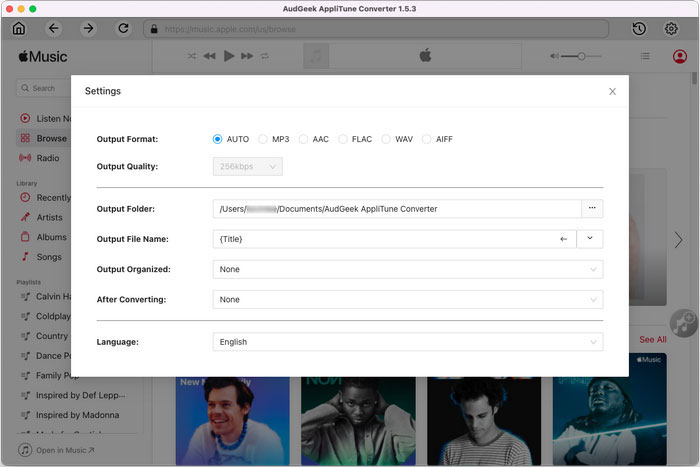Open the Calvin Harris playlist
Screen dimensions: 700x467
click(x=44, y=296)
